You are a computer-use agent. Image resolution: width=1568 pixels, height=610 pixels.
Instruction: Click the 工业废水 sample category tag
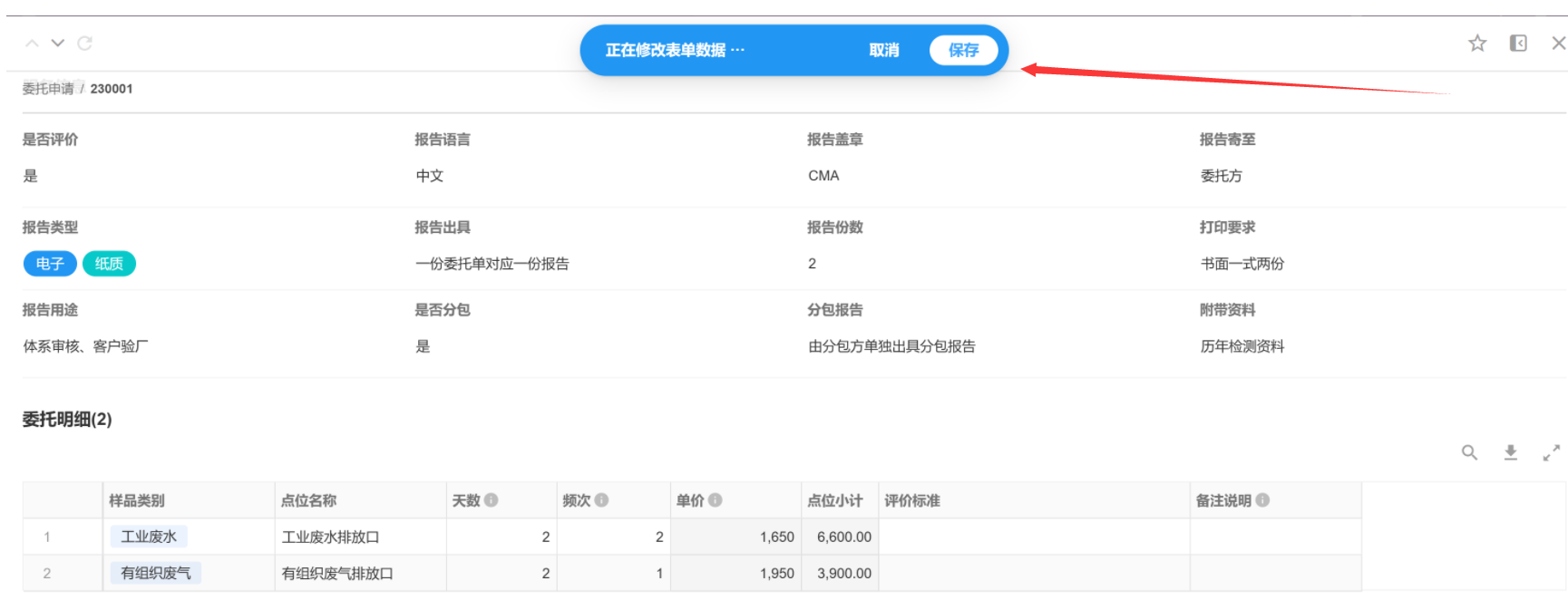point(149,537)
